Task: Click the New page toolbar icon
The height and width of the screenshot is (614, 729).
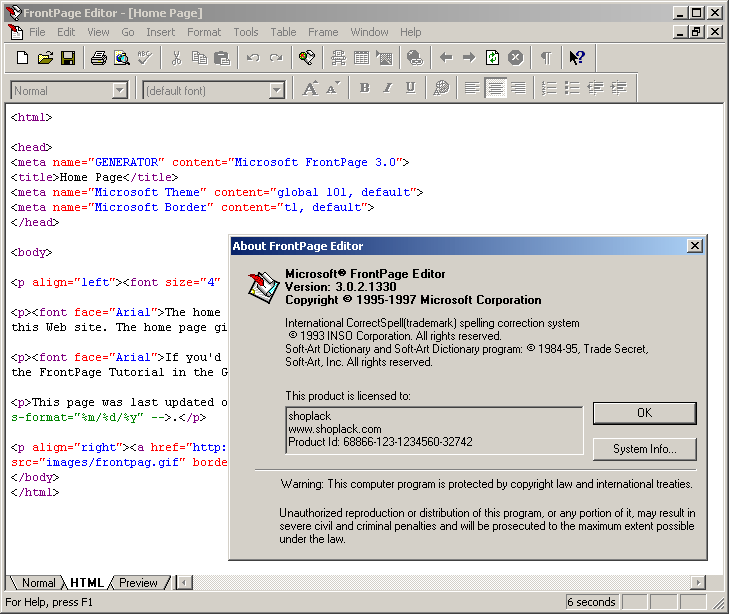Action: pyautogui.click(x=22, y=58)
